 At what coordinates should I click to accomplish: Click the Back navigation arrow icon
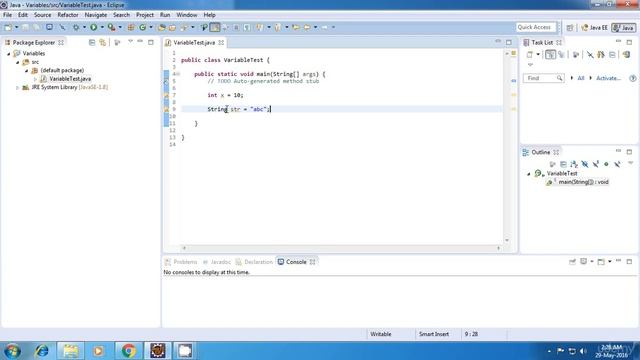click(307, 27)
